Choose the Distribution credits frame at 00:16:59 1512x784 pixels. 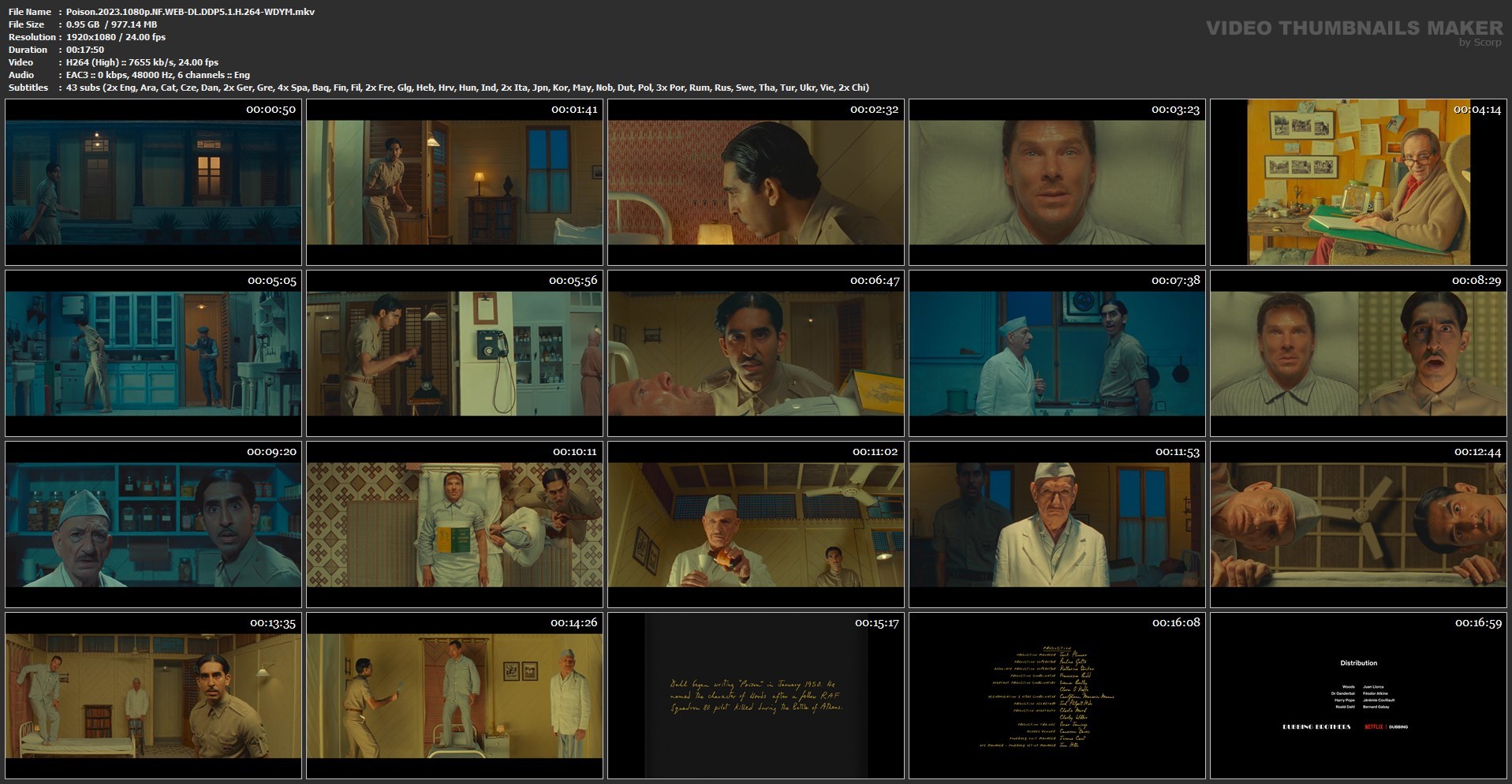(x=1358, y=696)
